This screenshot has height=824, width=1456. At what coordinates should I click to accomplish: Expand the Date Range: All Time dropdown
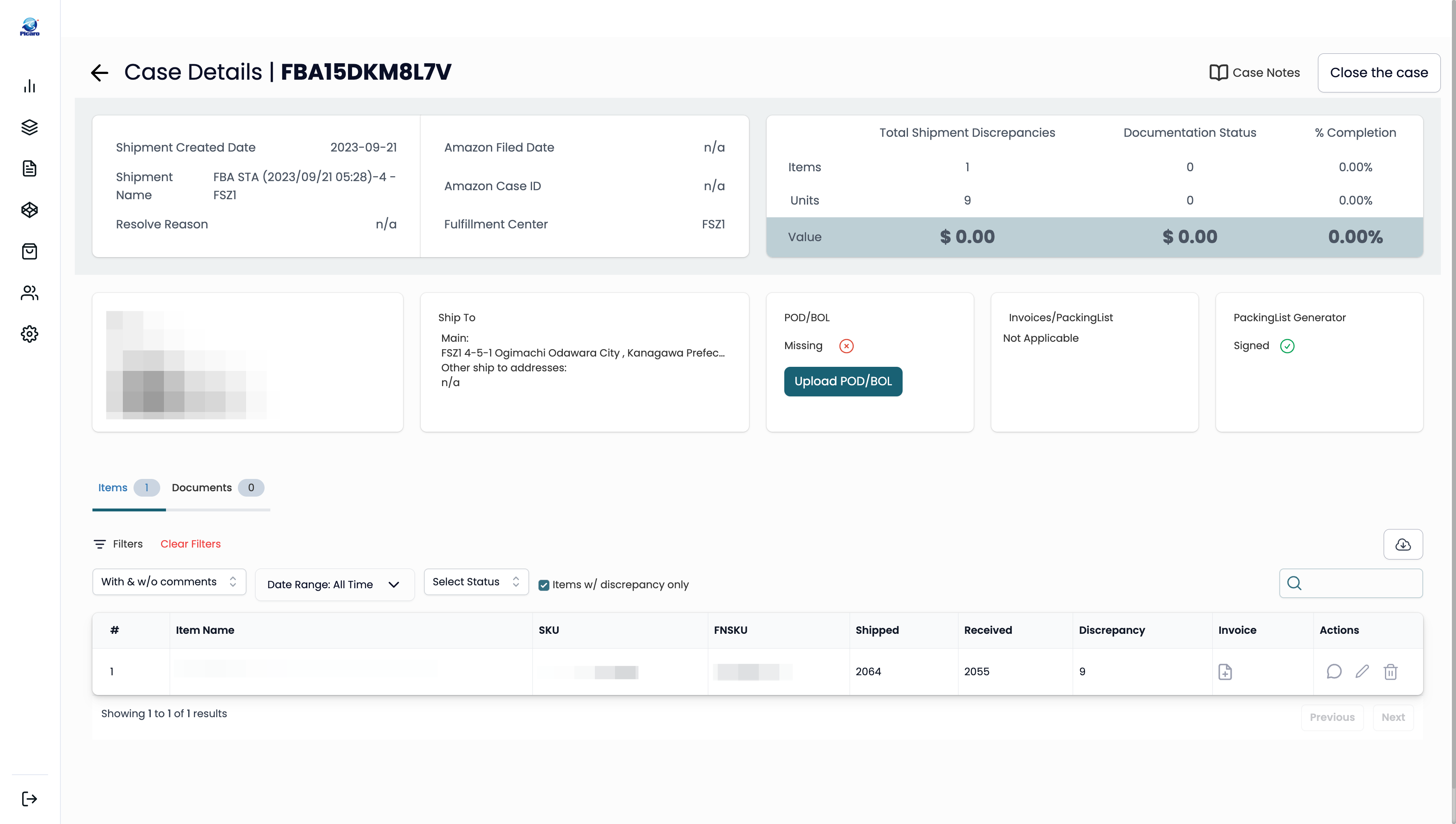tap(334, 585)
